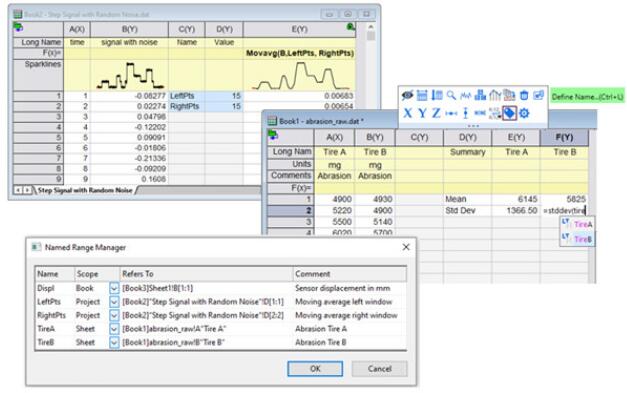Set column as X error bar
This screenshot has width=627, height=393.
pos(451,114)
